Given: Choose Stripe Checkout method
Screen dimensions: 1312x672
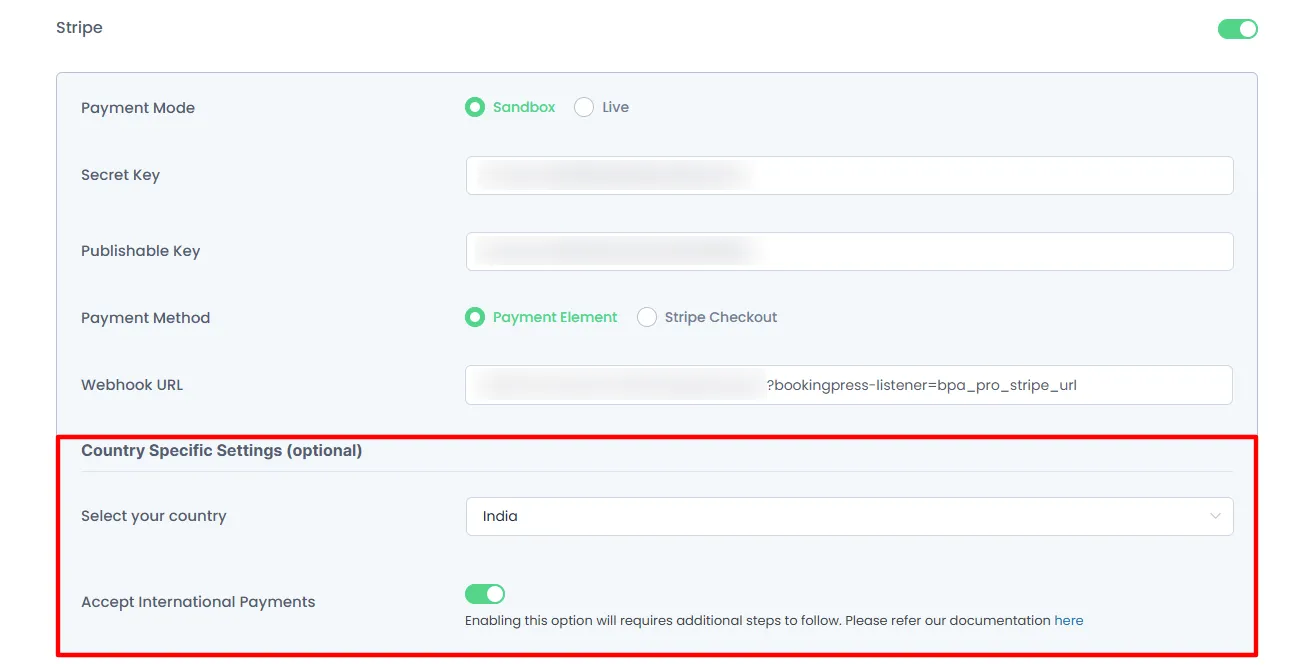Looking at the screenshot, I should [x=707, y=317].
